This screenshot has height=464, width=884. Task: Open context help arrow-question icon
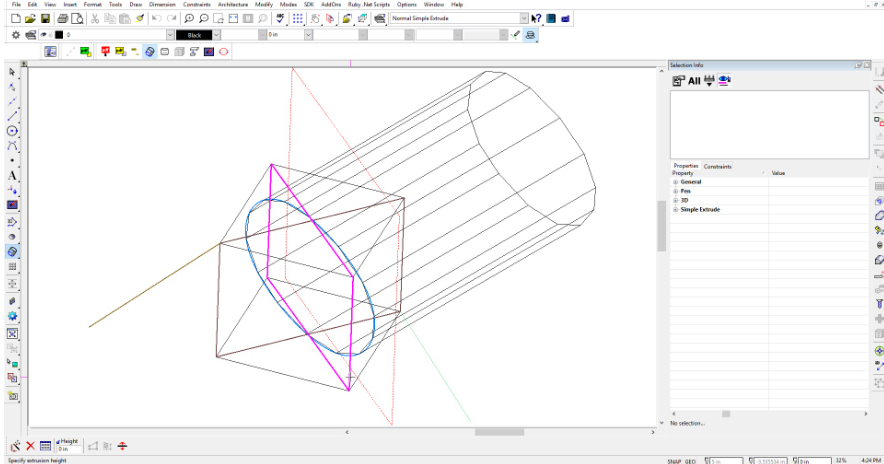click(x=536, y=19)
